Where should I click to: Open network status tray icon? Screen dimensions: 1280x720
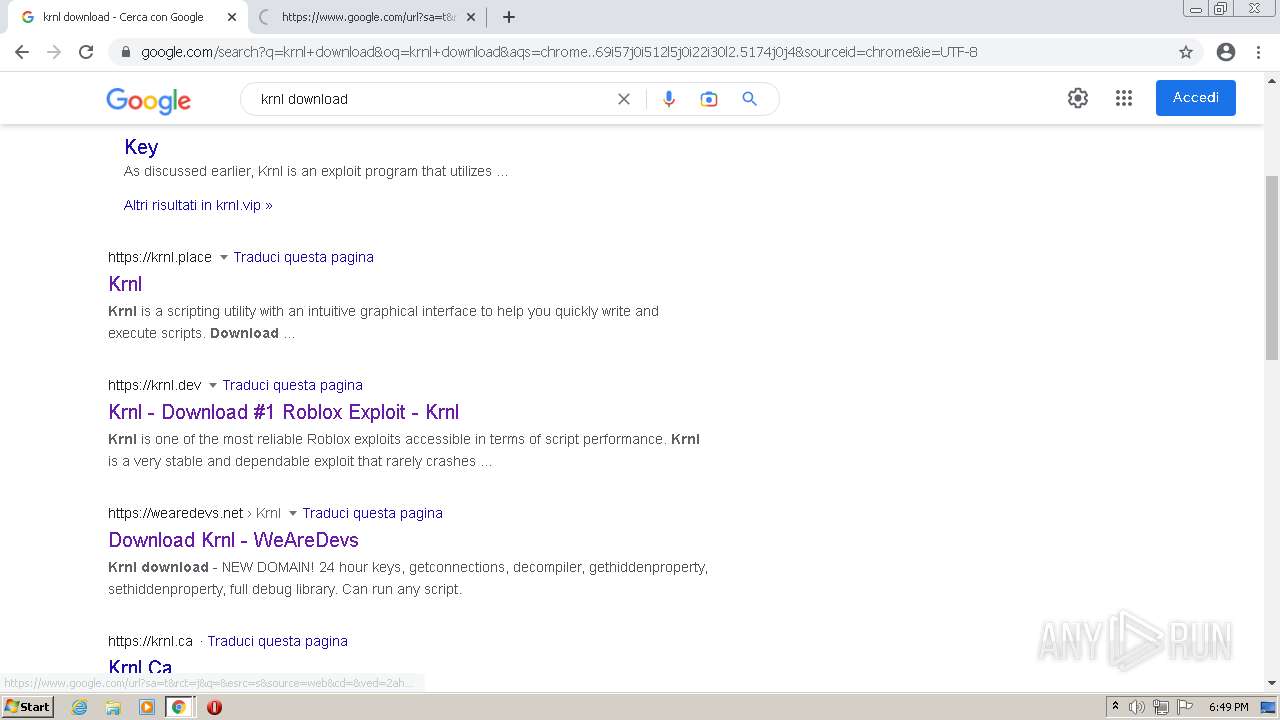tap(1161, 707)
